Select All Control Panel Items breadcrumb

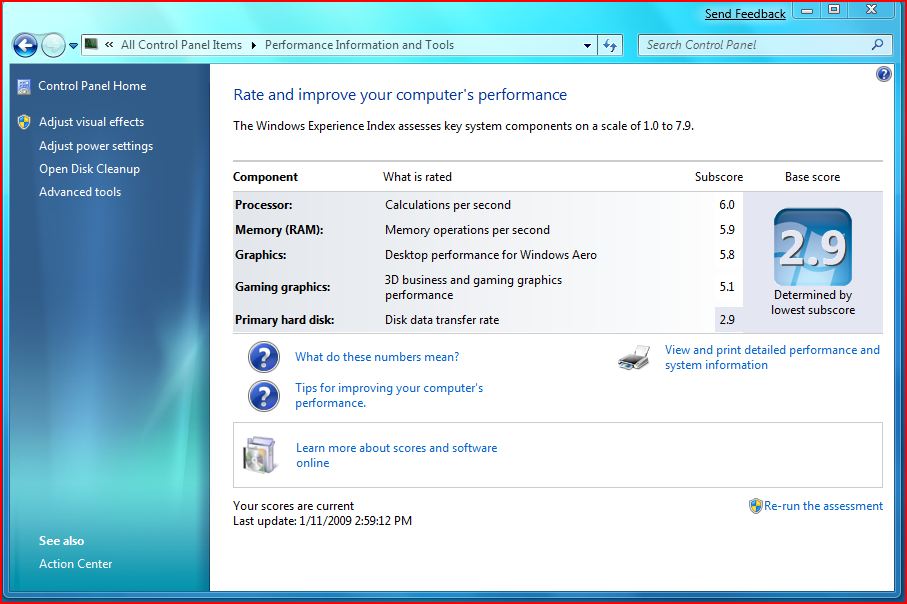click(x=181, y=45)
